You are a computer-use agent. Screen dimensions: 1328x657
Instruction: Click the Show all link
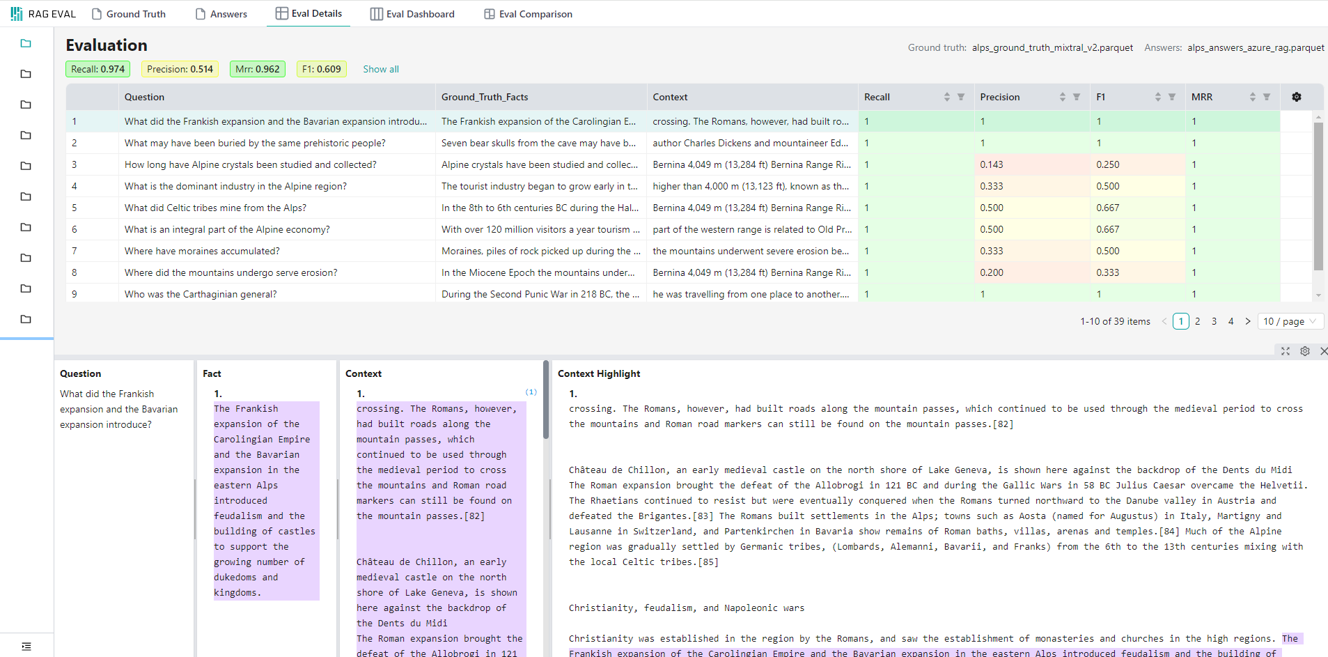(x=380, y=69)
